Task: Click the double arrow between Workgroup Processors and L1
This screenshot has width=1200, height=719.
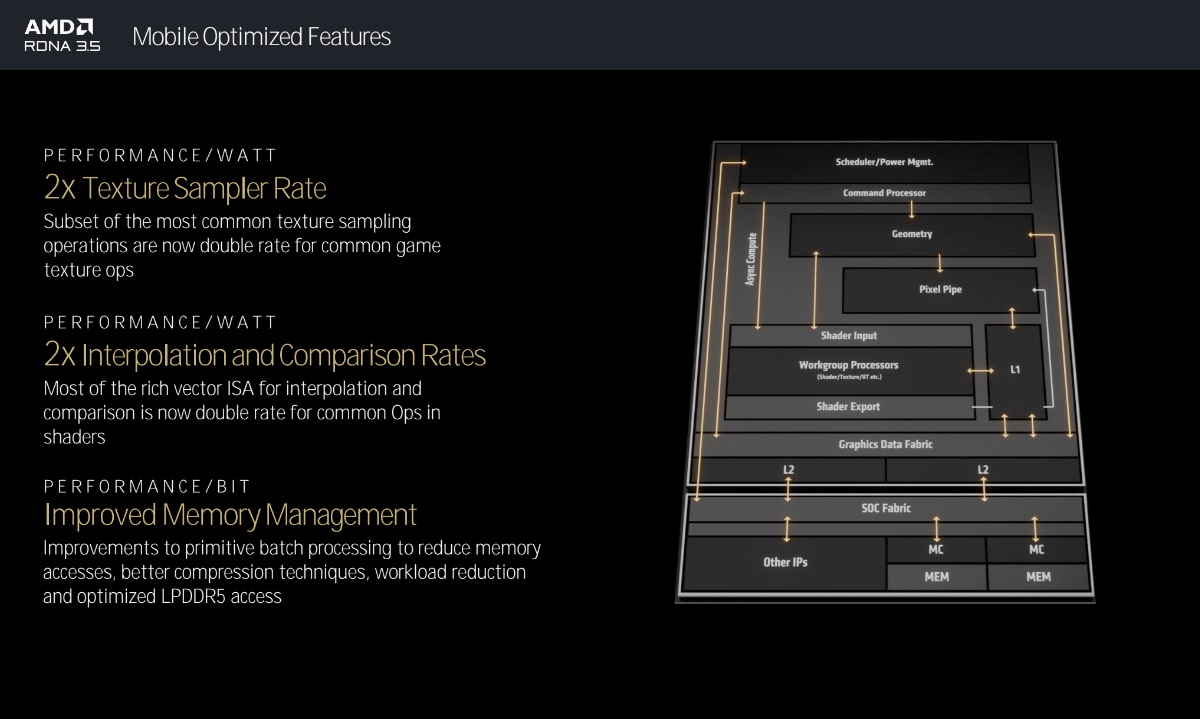Action: [980, 371]
